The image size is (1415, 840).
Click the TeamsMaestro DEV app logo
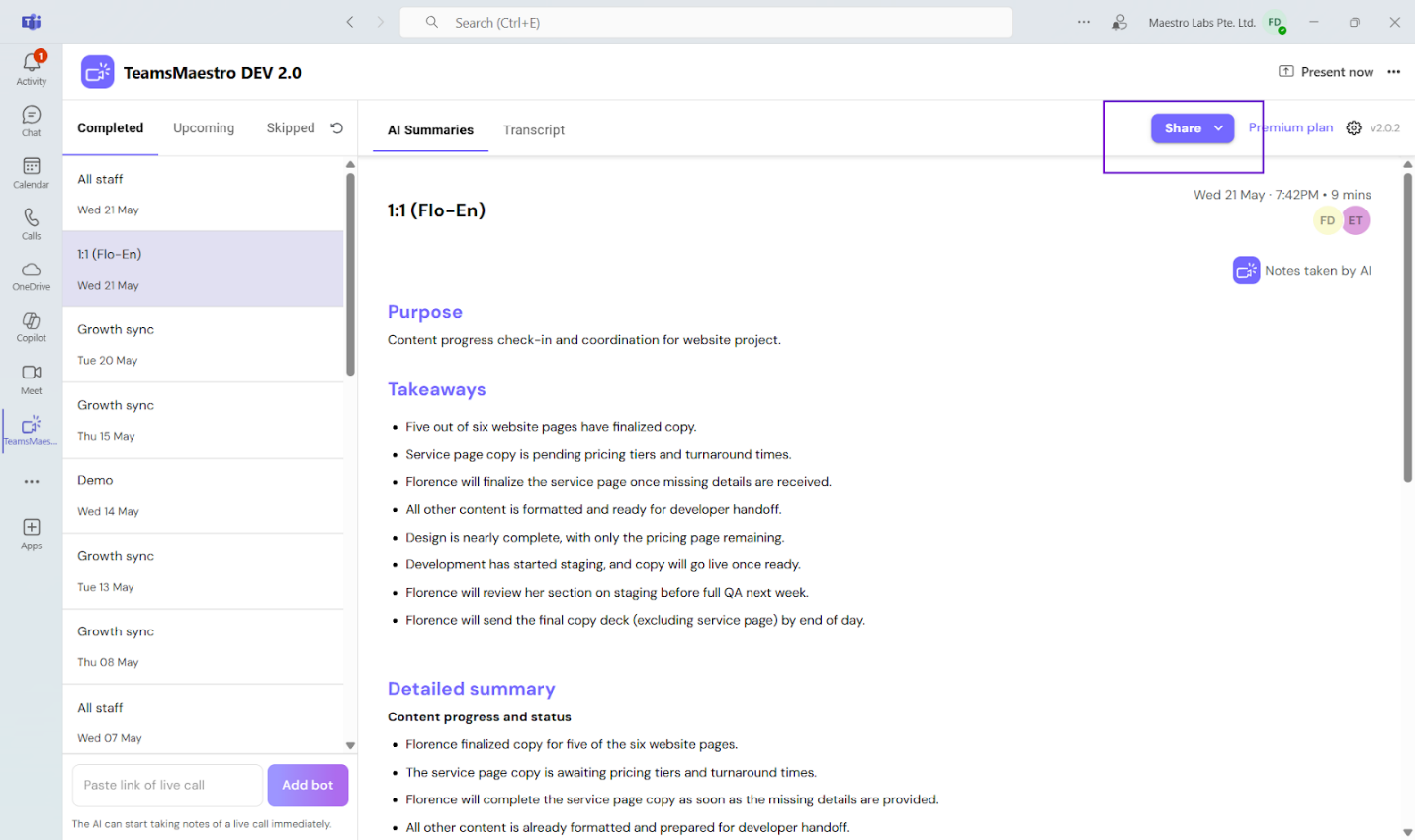tap(97, 72)
